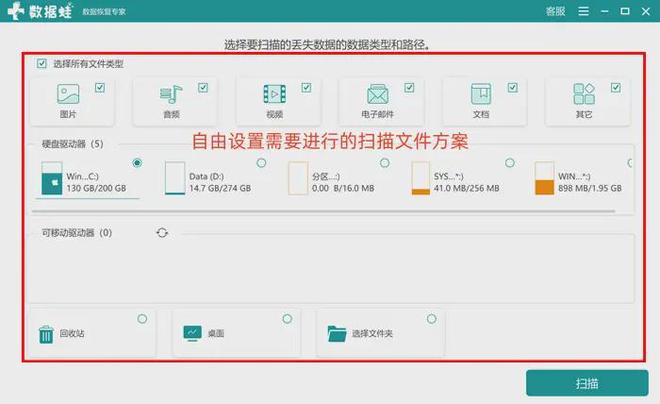Viewport: 660px width, 404px height.
Task: Click the 回收站 recycle bin icon
Action: 46,335
